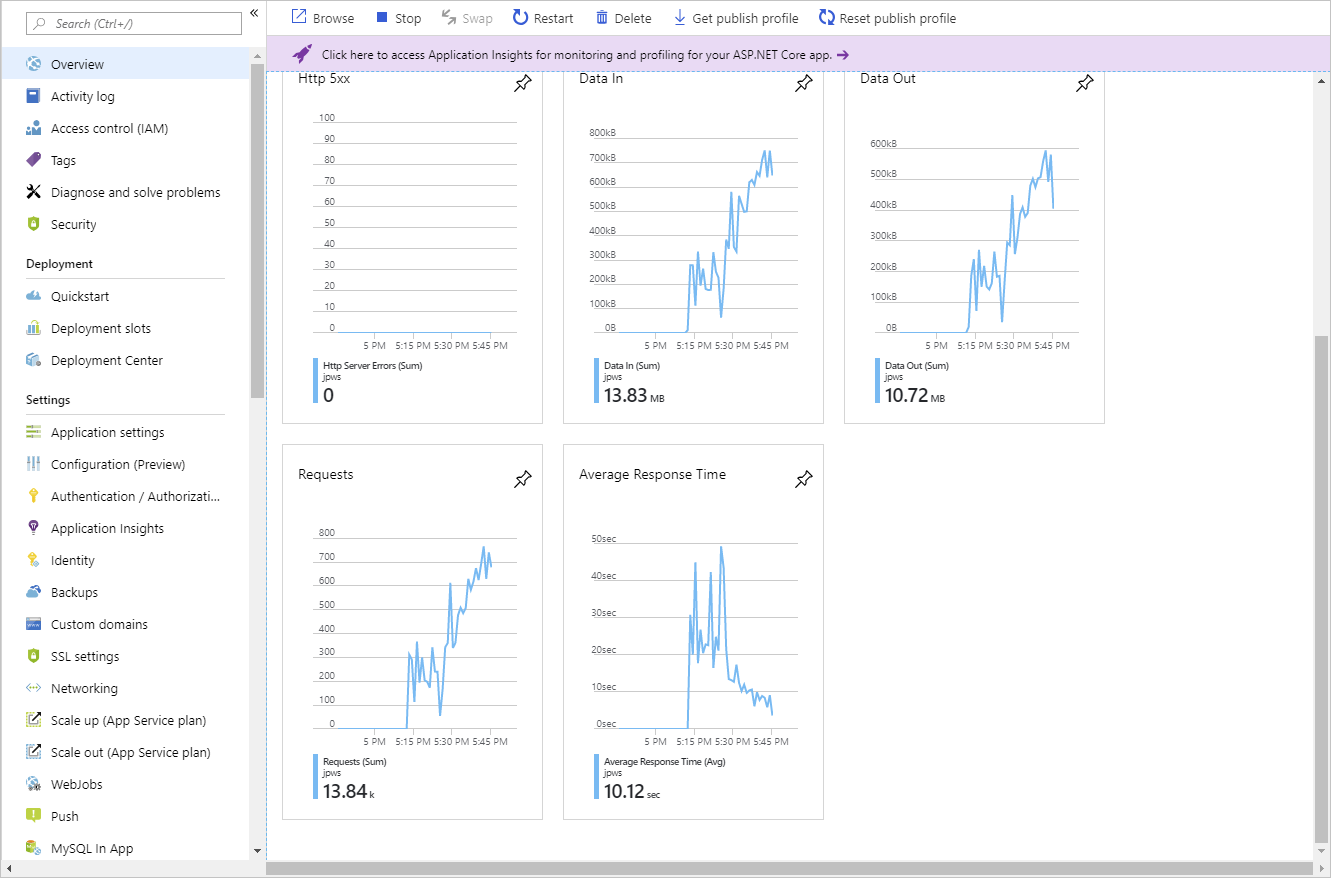Open Tags menu item
Screen dimensions: 1331x878
[x=125, y=160]
